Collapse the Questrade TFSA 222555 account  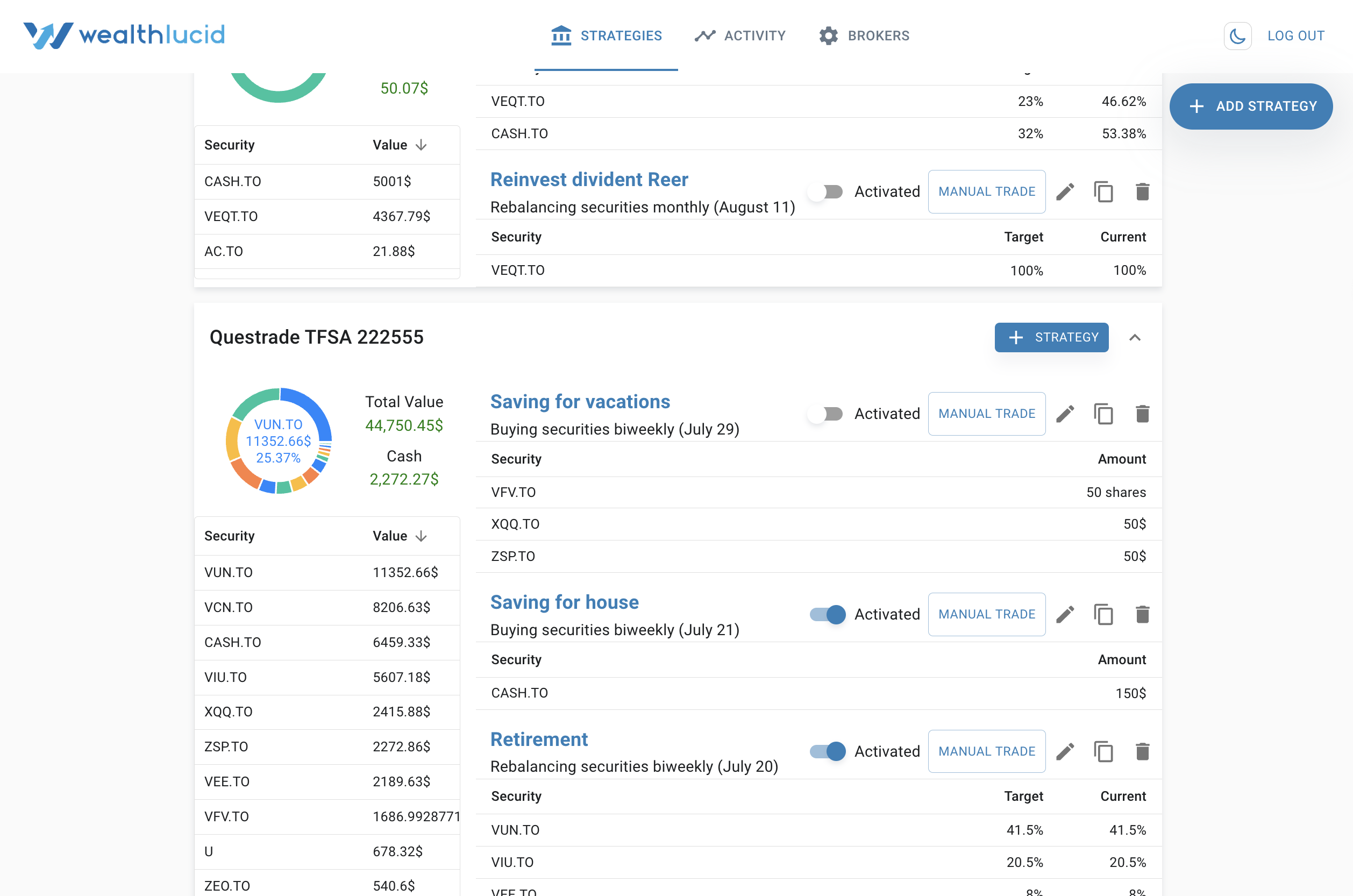[x=1135, y=338]
